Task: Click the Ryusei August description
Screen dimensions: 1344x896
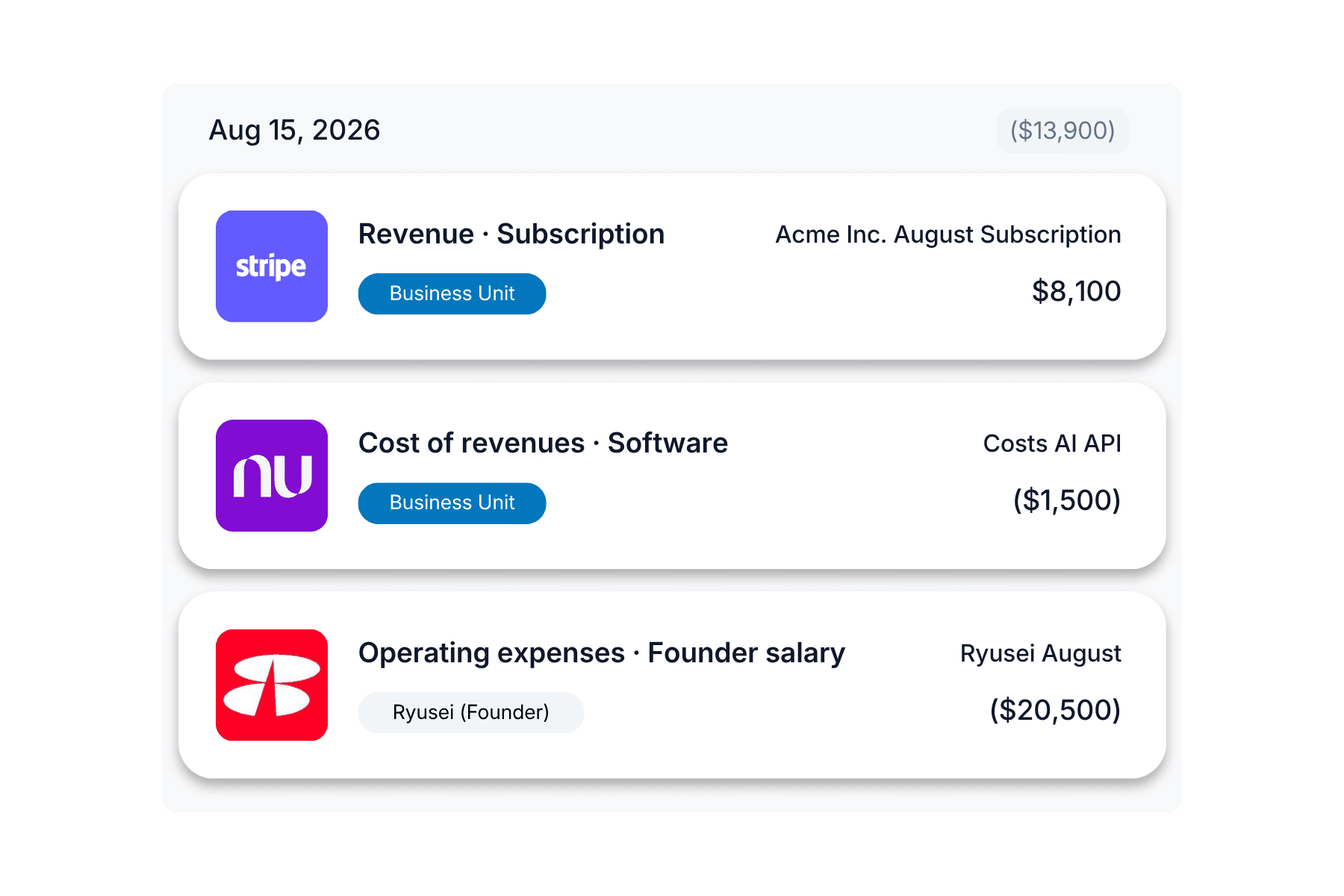Action: (1041, 653)
